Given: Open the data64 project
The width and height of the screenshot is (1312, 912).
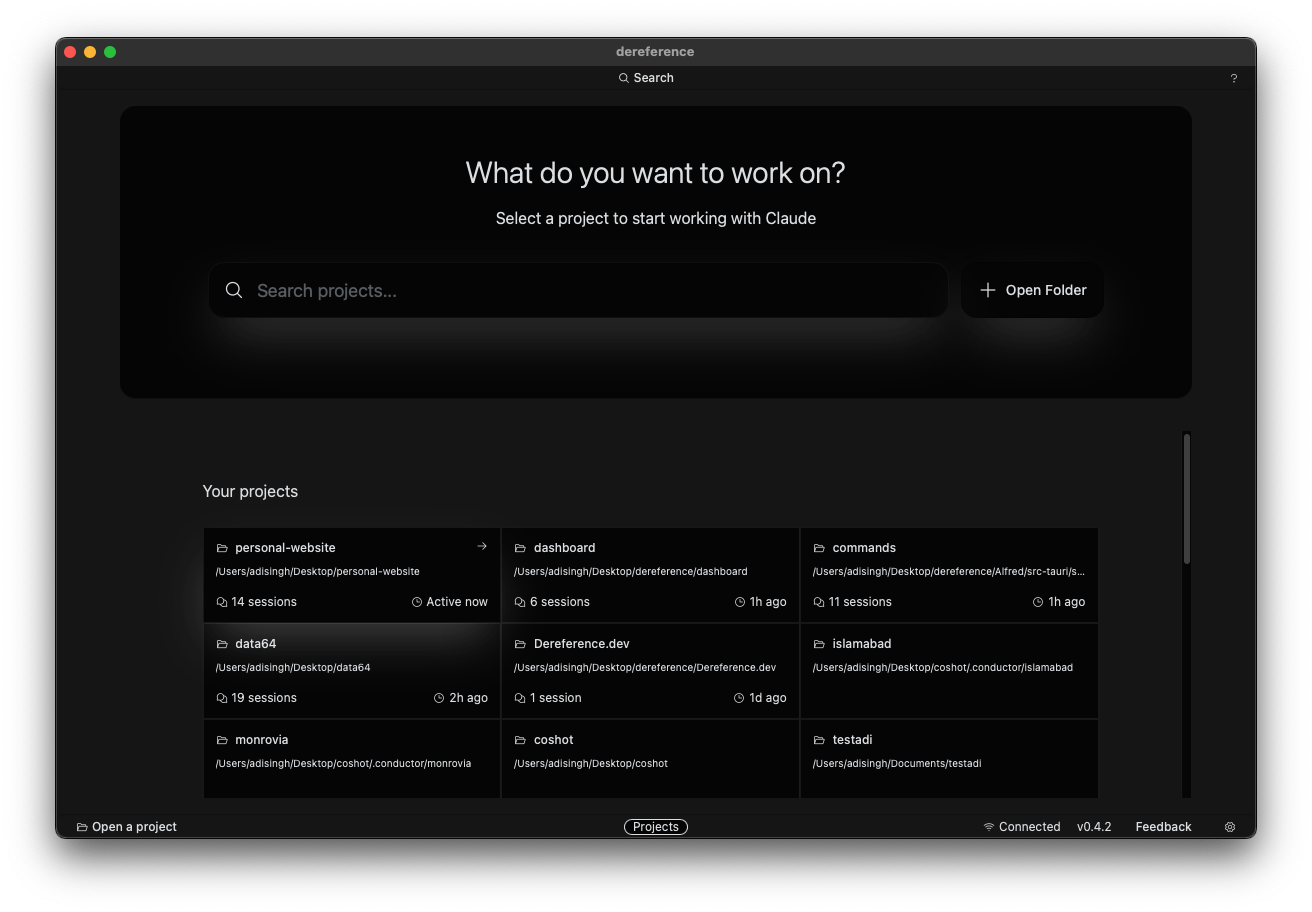Looking at the screenshot, I should [352, 671].
